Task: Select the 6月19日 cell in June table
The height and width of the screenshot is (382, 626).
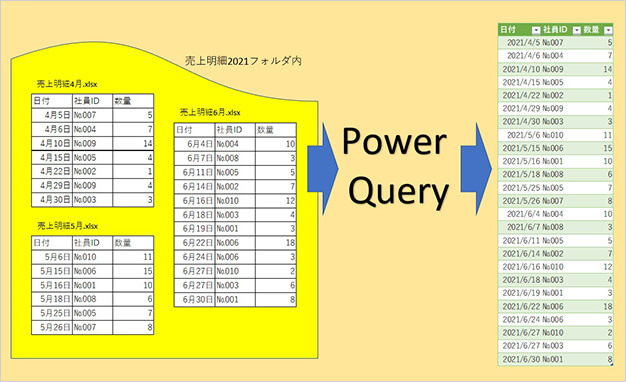Action: 195,229
